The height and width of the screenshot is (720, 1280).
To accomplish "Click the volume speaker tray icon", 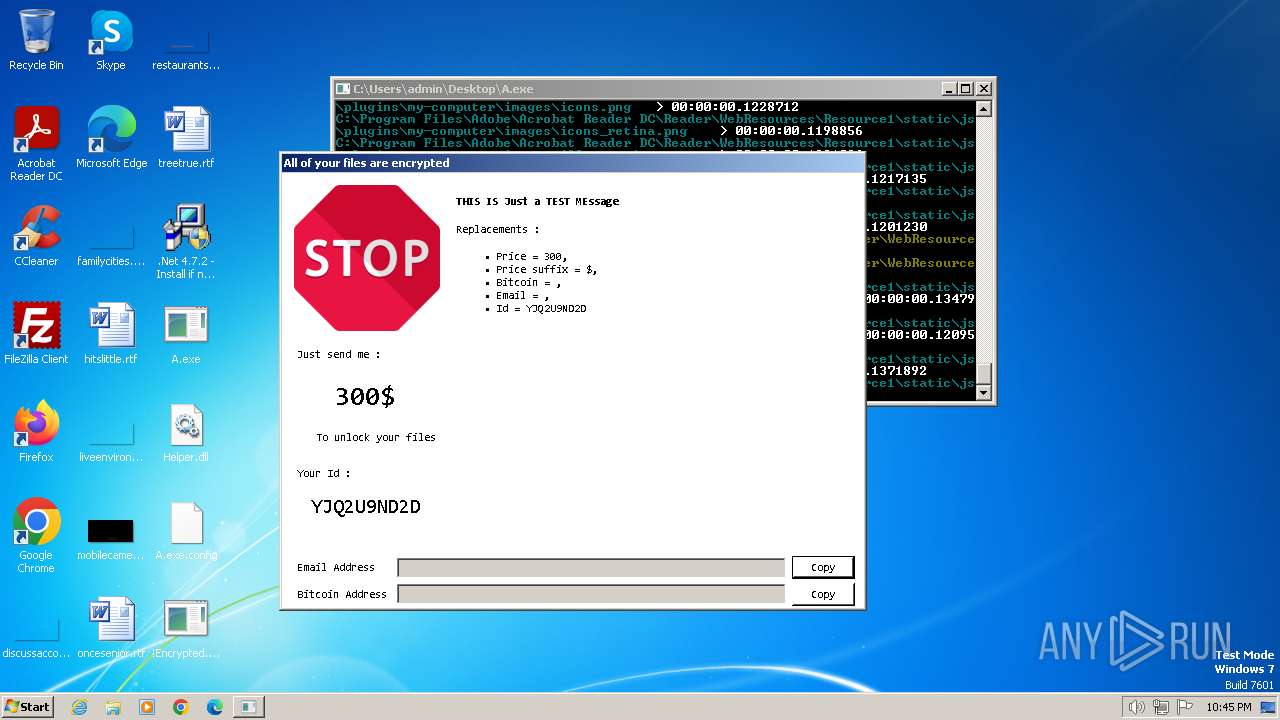I will tap(1136, 707).
